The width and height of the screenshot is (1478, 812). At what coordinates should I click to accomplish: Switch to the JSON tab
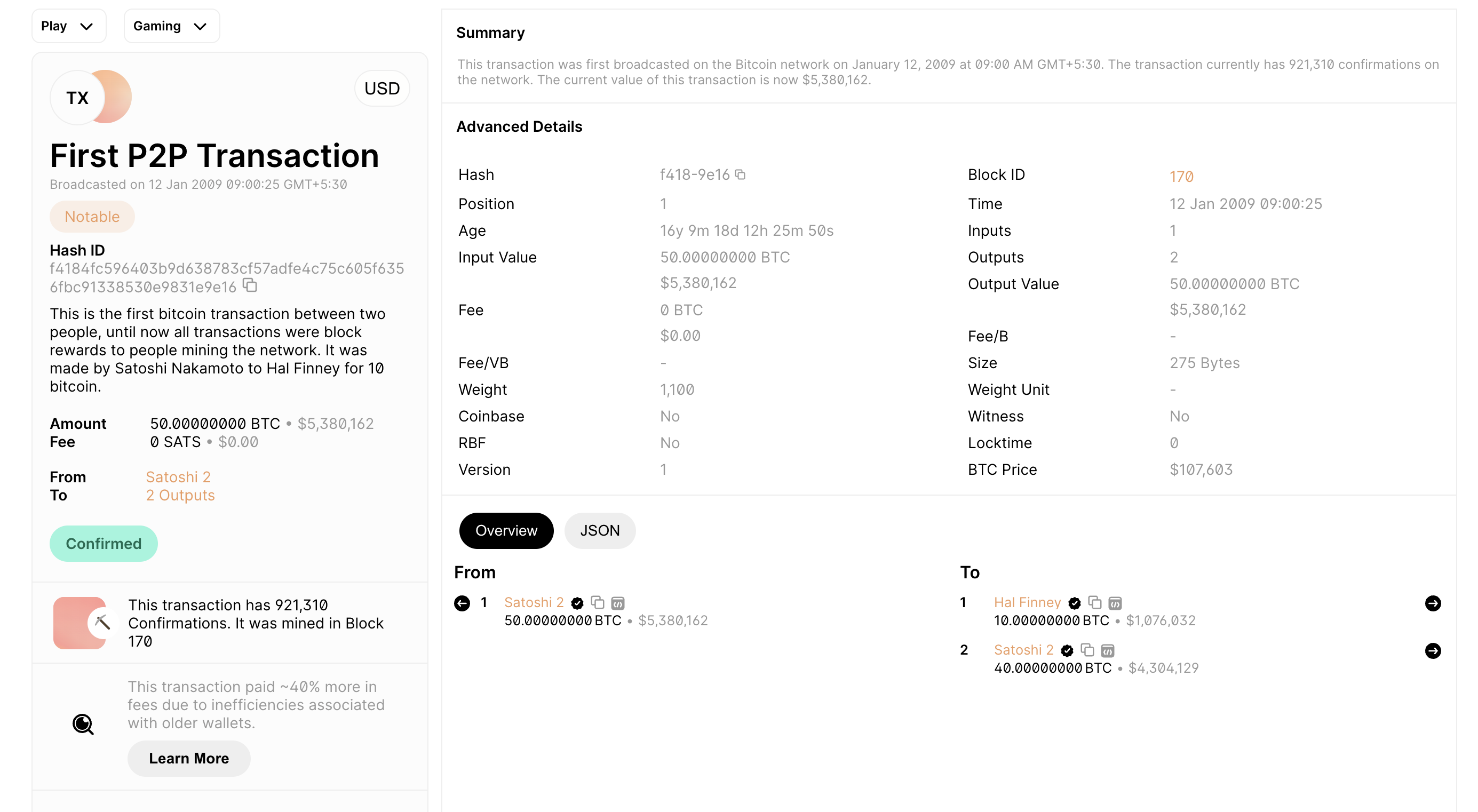pyautogui.click(x=600, y=530)
